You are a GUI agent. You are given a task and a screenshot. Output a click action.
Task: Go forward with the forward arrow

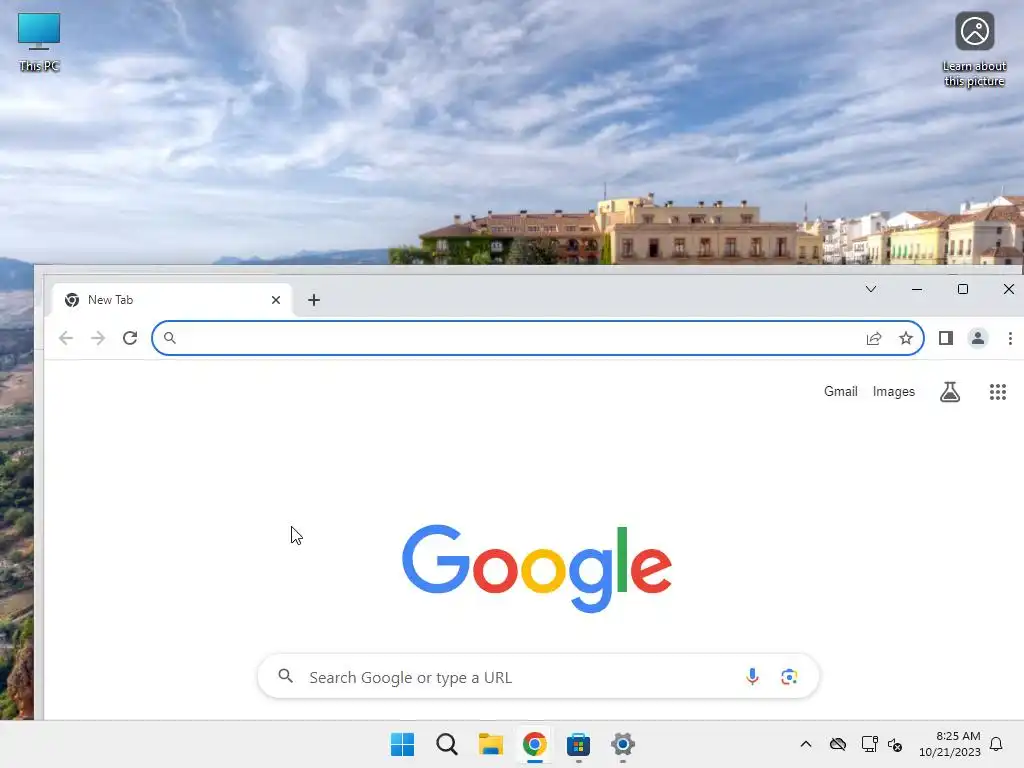(x=98, y=338)
